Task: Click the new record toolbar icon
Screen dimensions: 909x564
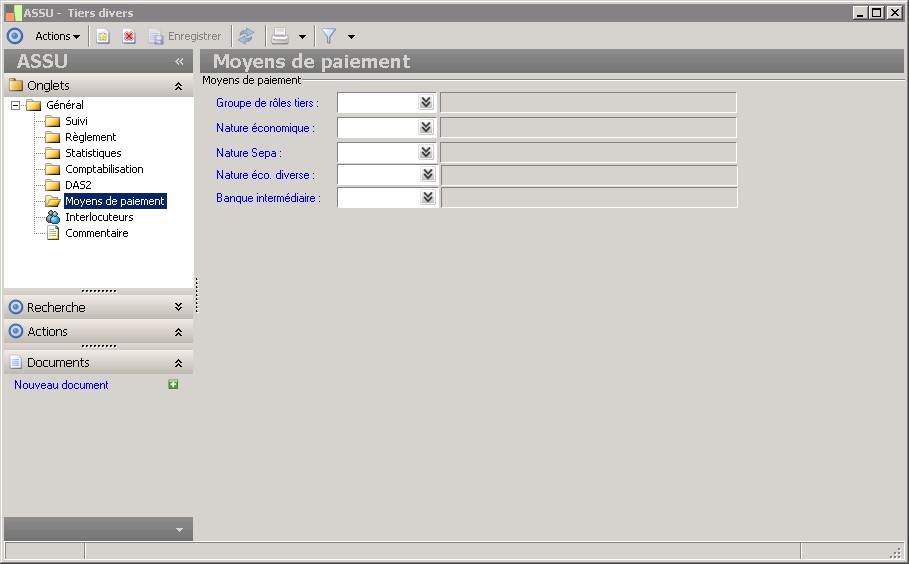Action: pos(103,37)
